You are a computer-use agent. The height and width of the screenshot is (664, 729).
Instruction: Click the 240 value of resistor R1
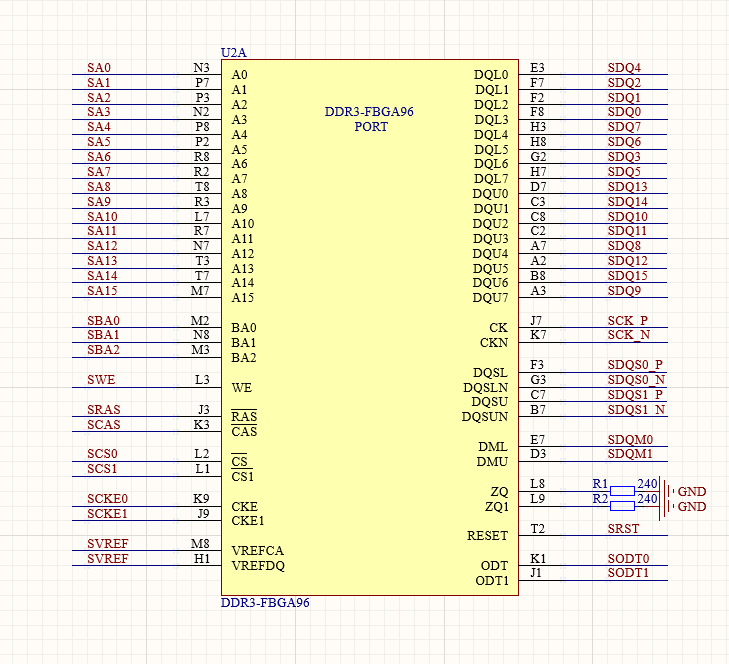pos(647,484)
